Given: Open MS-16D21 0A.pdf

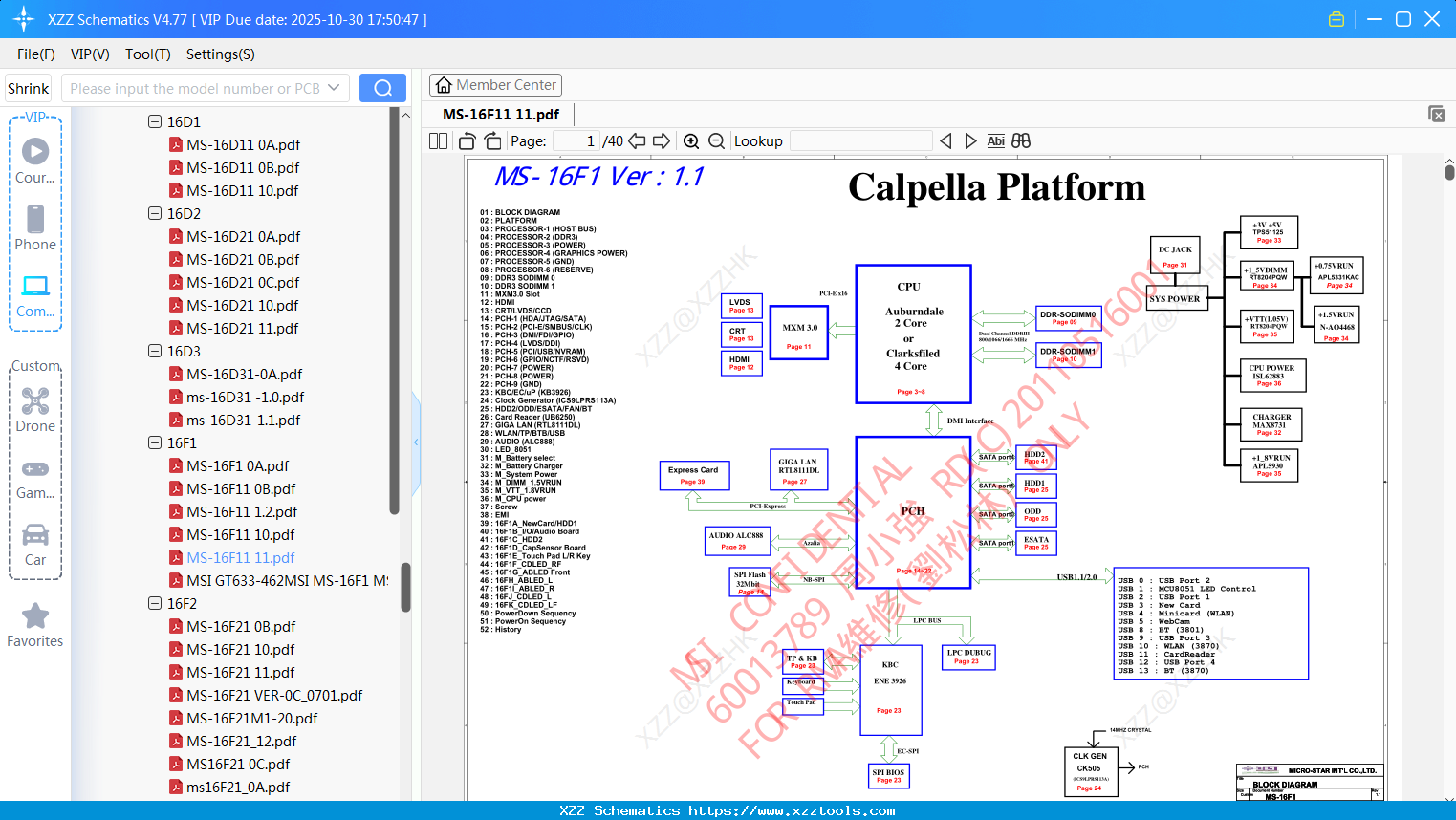Looking at the screenshot, I should click(243, 236).
